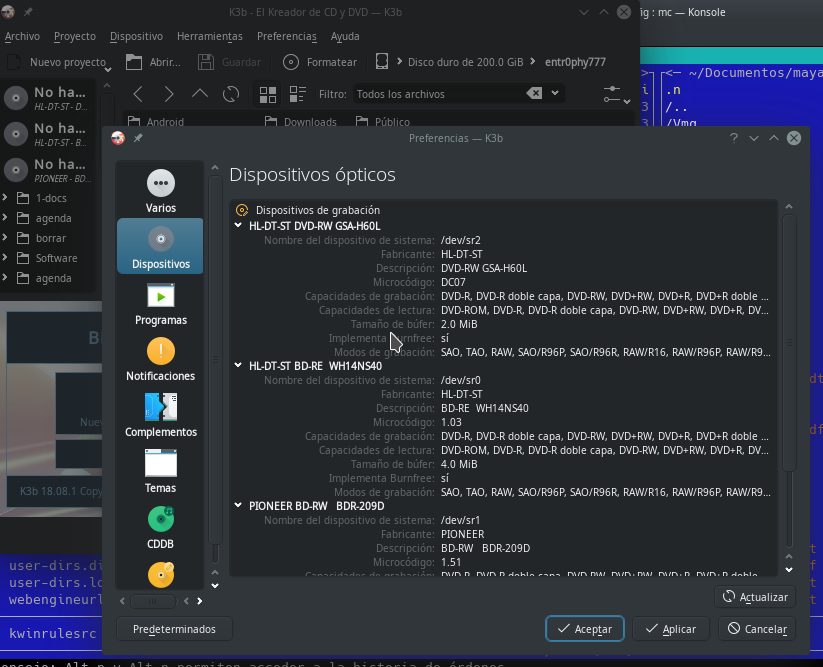This screenshot has height=667, width=823.
Task: Click the storage device icon in breadcrumb
Action: pyautogui.click(x=382, y=62)
